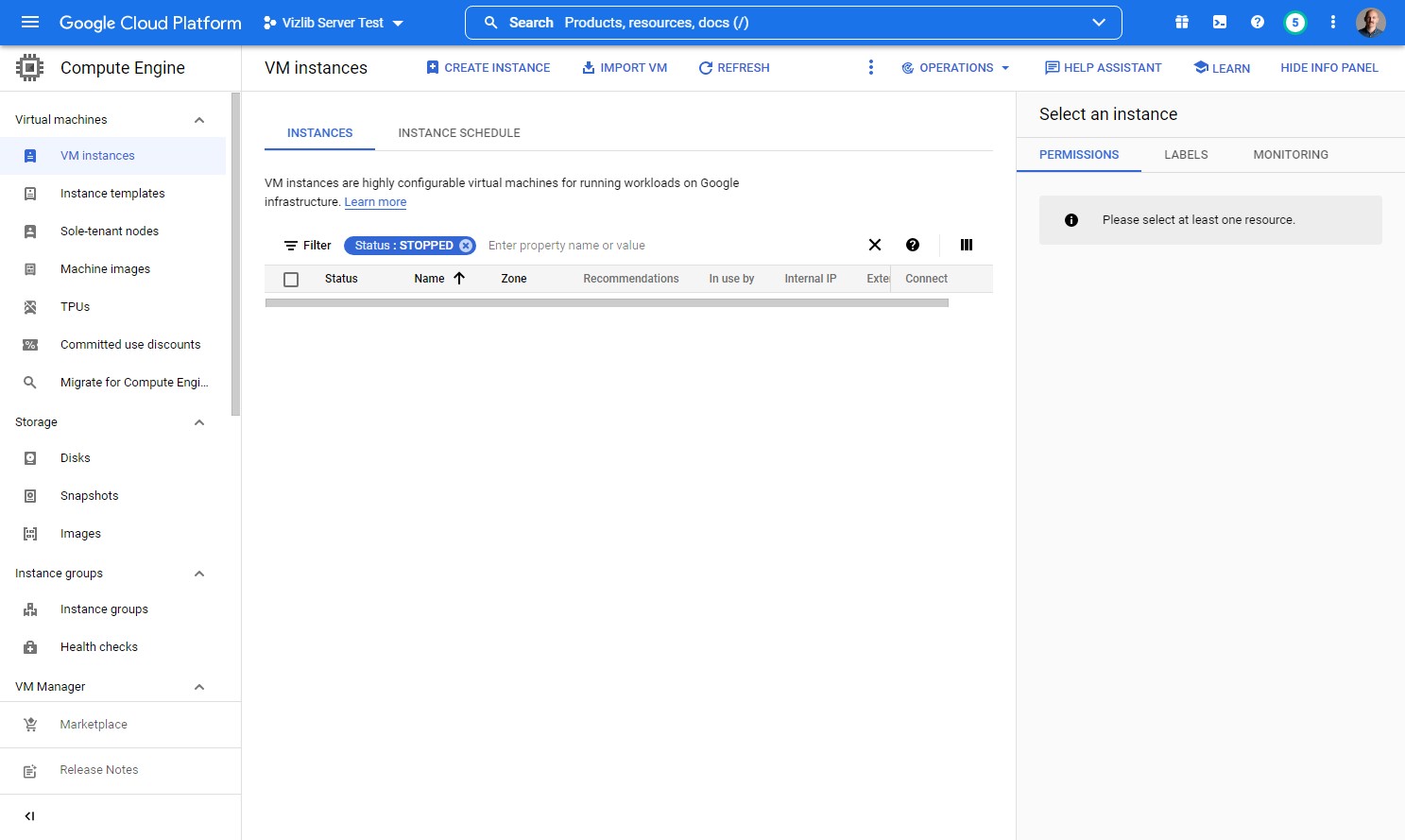
Task: Open the Help Assistant
Action: tap(1103, 68)
